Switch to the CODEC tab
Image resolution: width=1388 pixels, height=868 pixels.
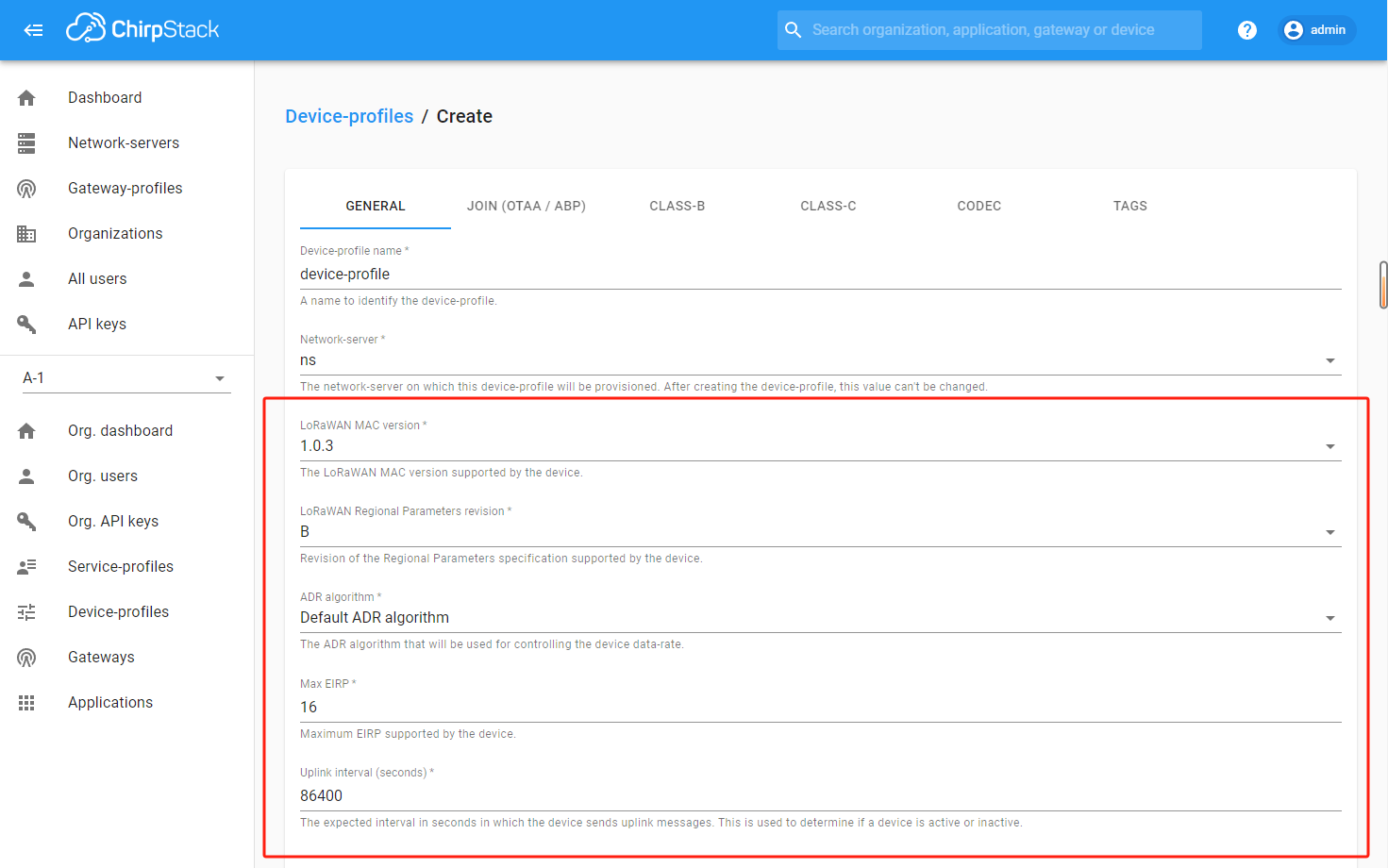point(978,206)
